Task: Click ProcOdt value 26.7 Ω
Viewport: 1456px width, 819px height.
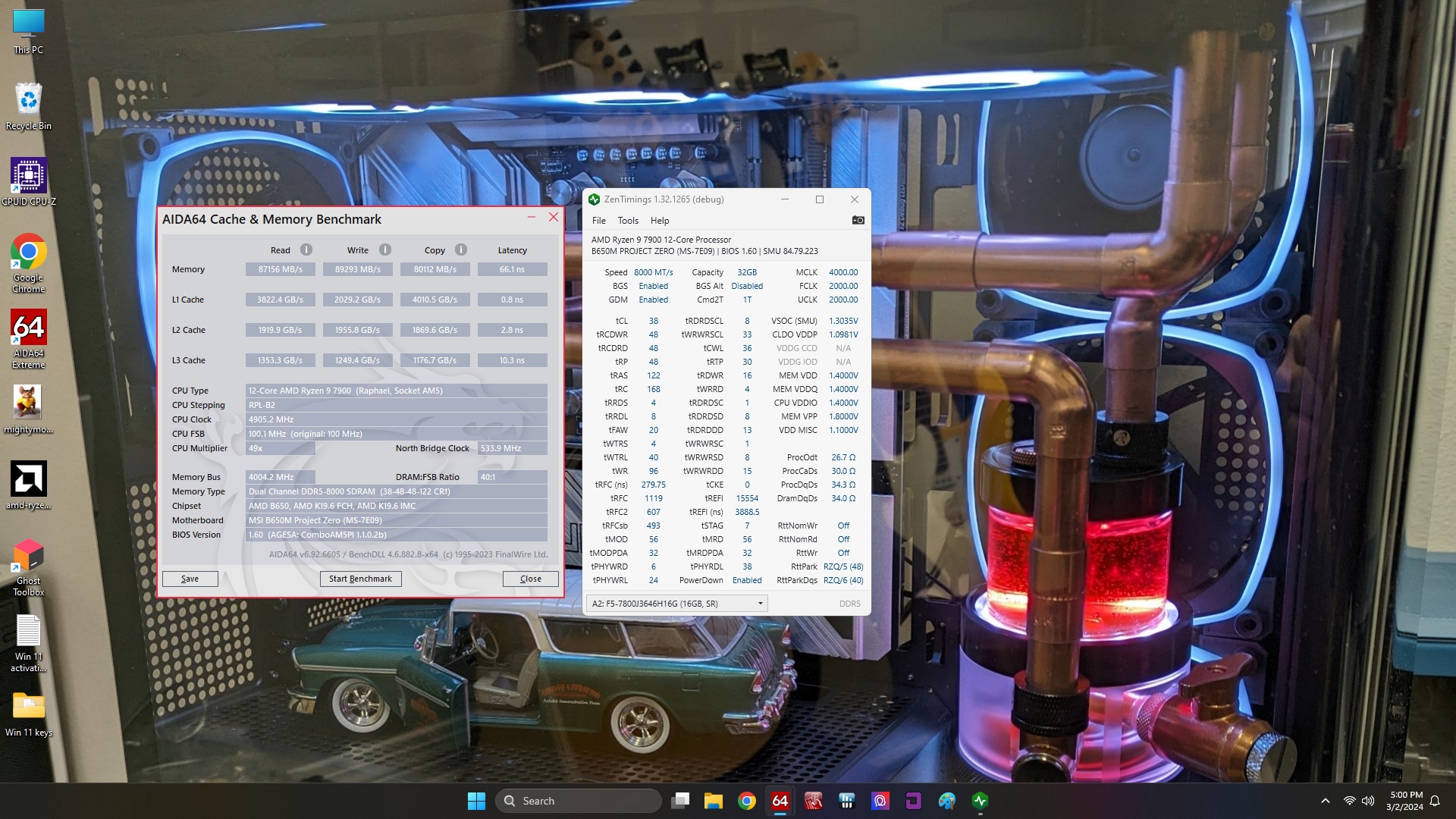Action: click(x=843, y=457)
